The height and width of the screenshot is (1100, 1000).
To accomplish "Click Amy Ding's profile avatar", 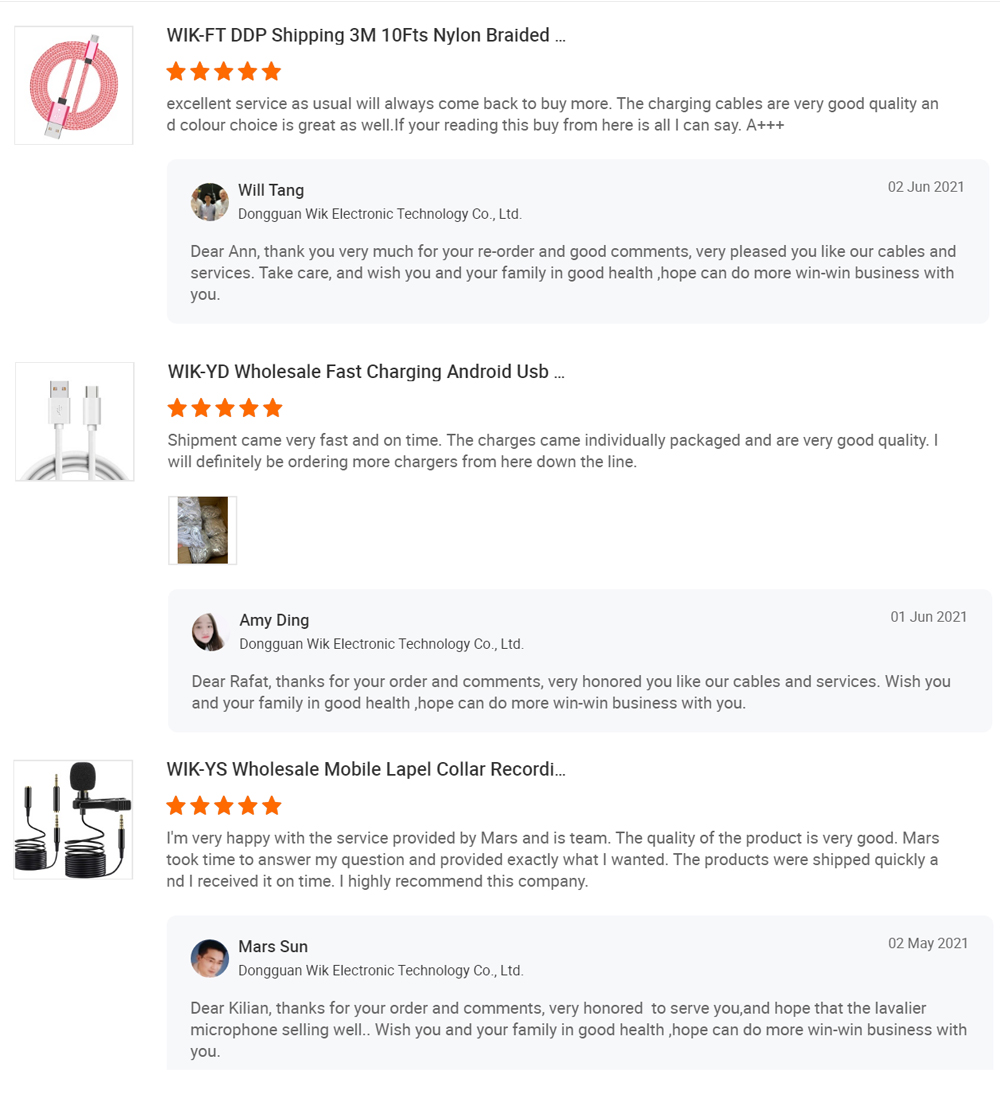I will pos(210,632).
